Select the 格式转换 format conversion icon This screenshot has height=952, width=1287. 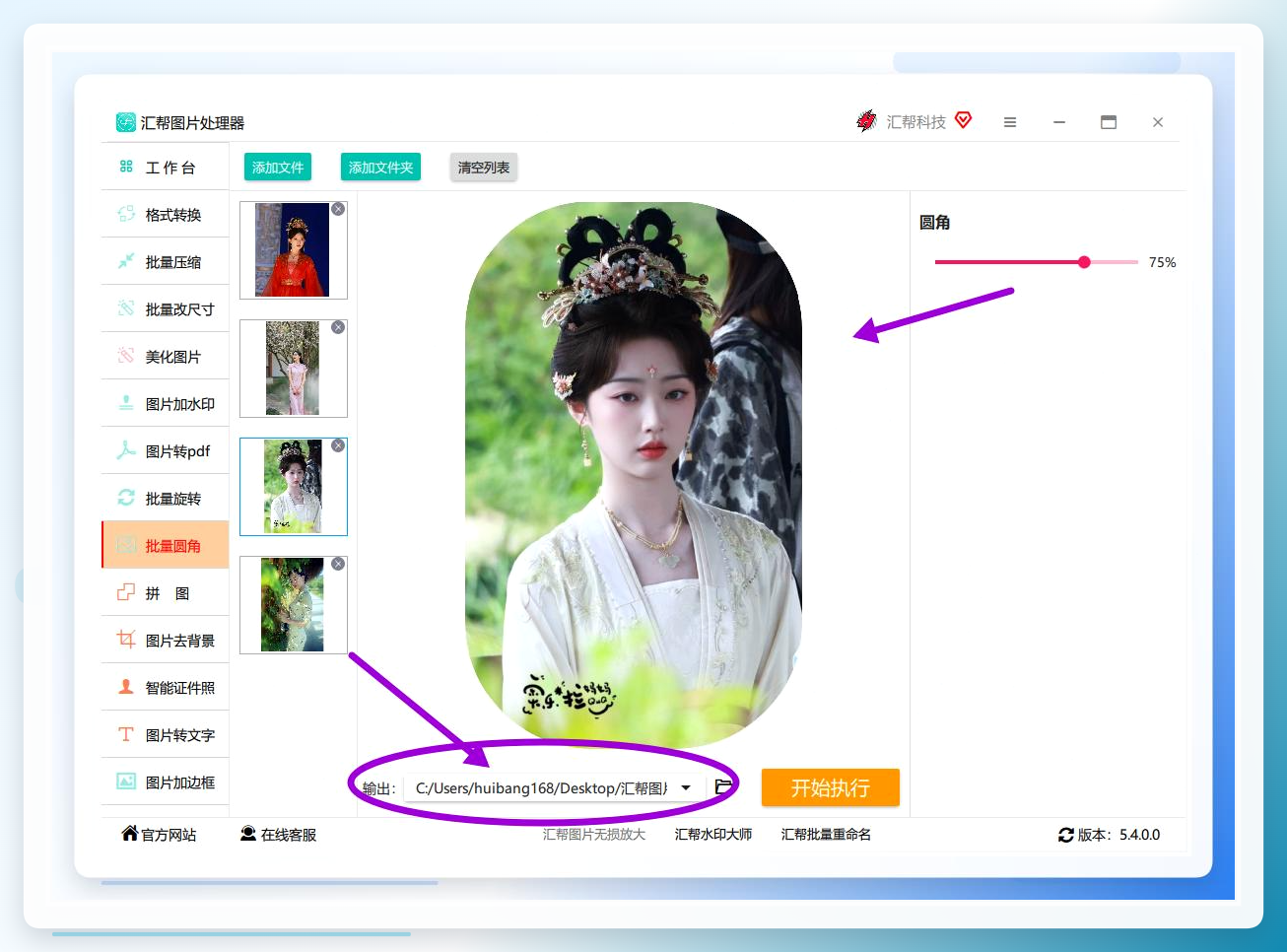pos(126,214)
